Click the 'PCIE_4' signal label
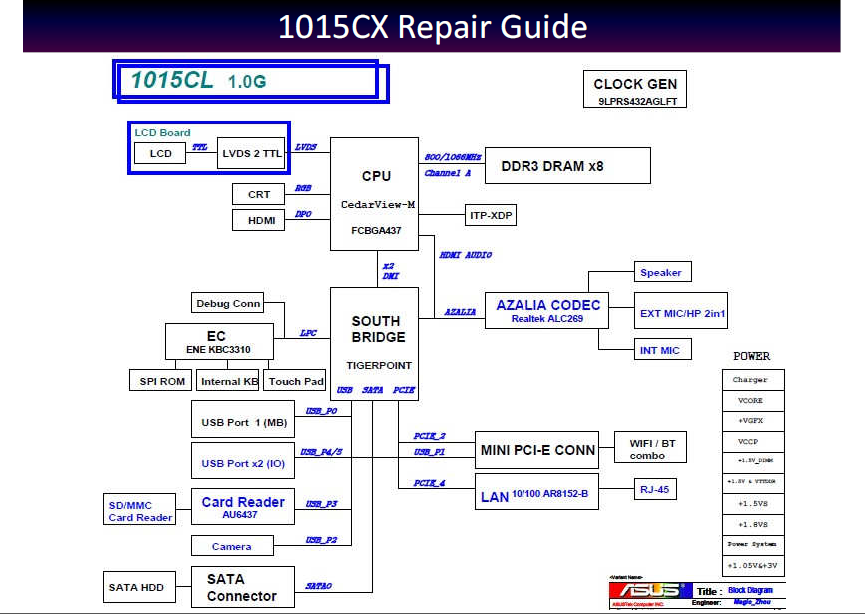 (429, 483)
